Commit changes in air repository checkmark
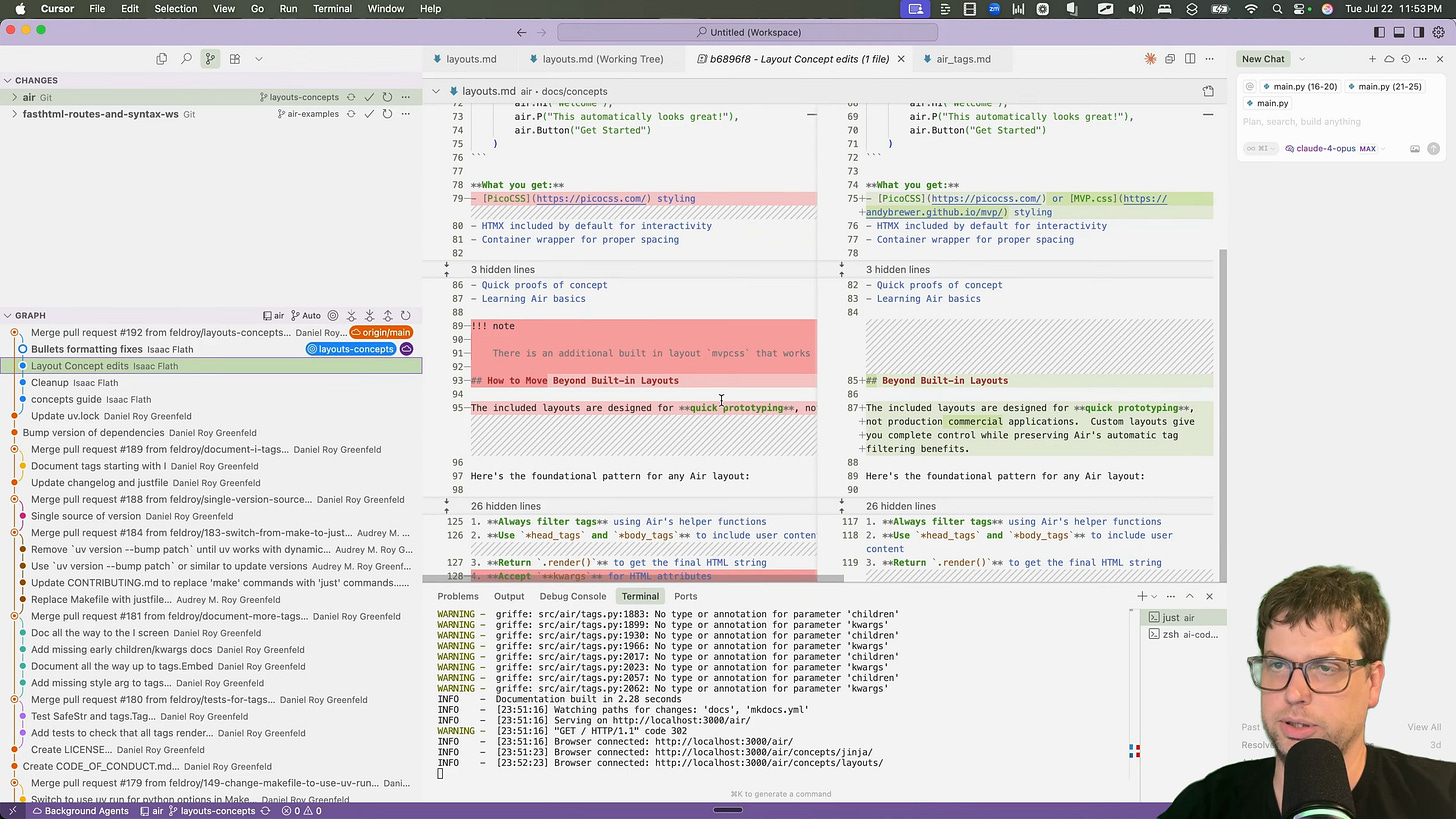This screenshot has height=819, width=1456. tap(369, 97)
